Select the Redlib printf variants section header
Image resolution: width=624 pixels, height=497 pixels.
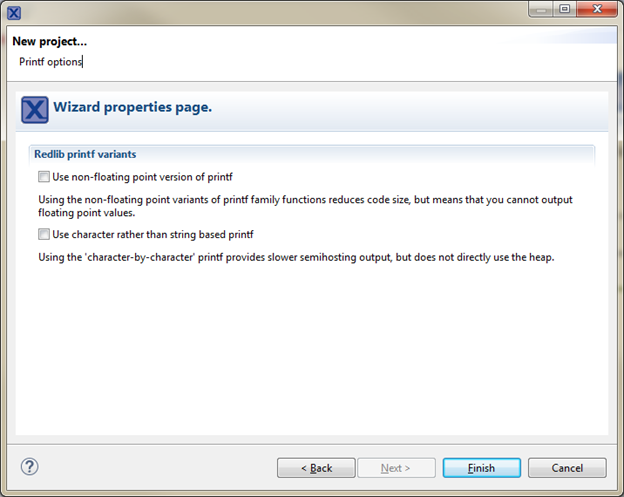click(x=85, y=154)
